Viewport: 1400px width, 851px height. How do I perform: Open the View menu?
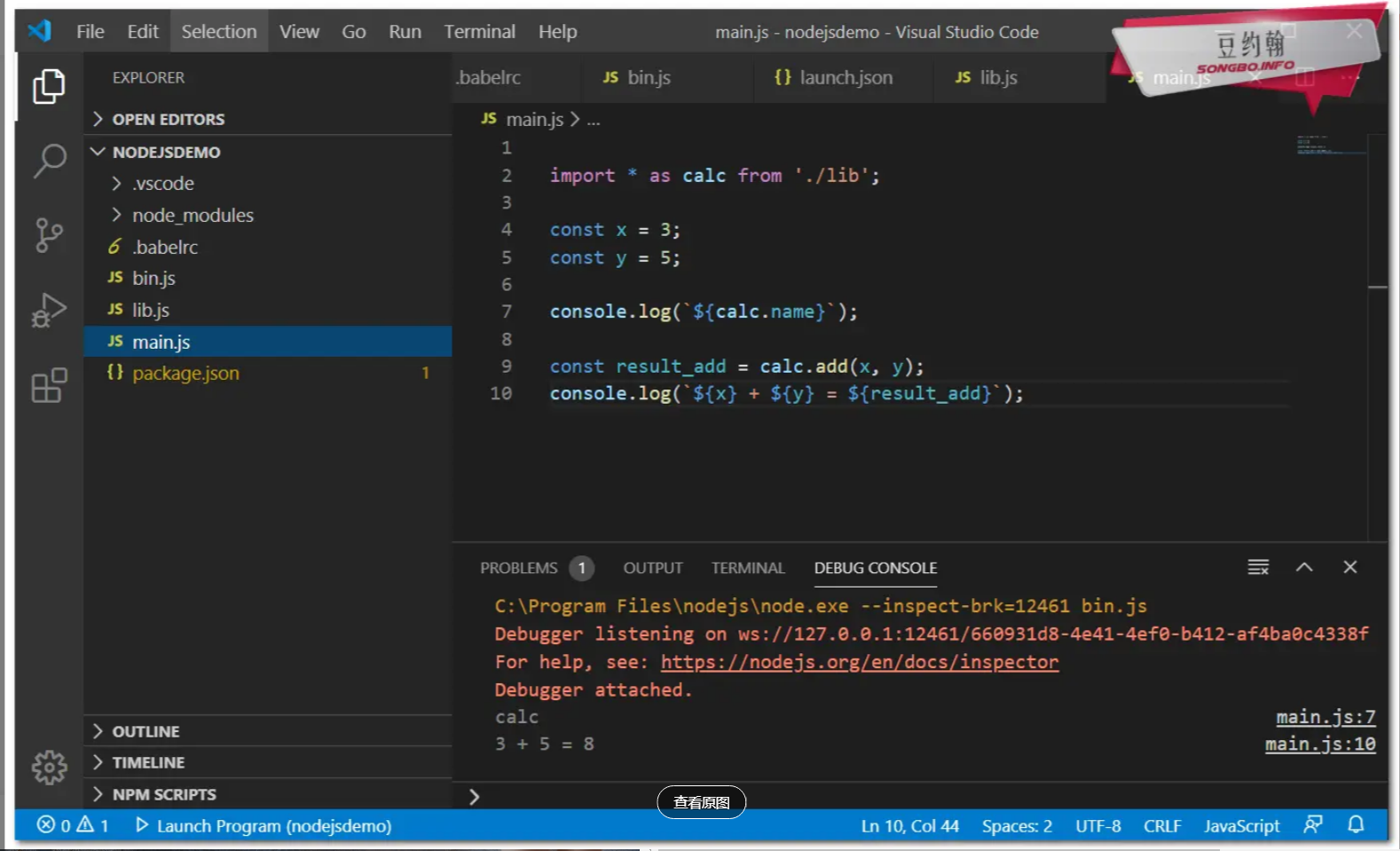pyautogui.click(x=299, y=32)
